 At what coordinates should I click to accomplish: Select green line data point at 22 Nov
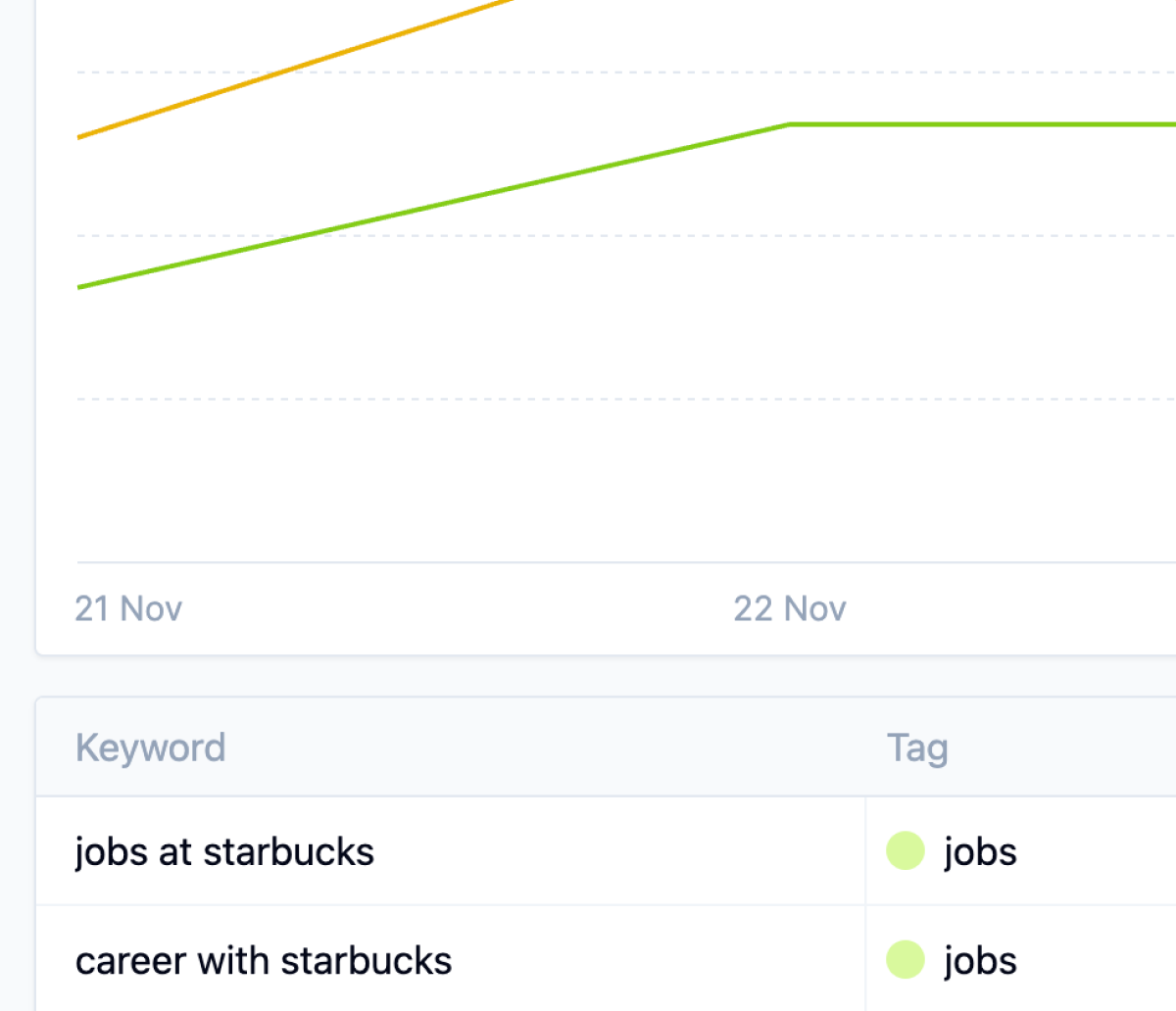789,124
